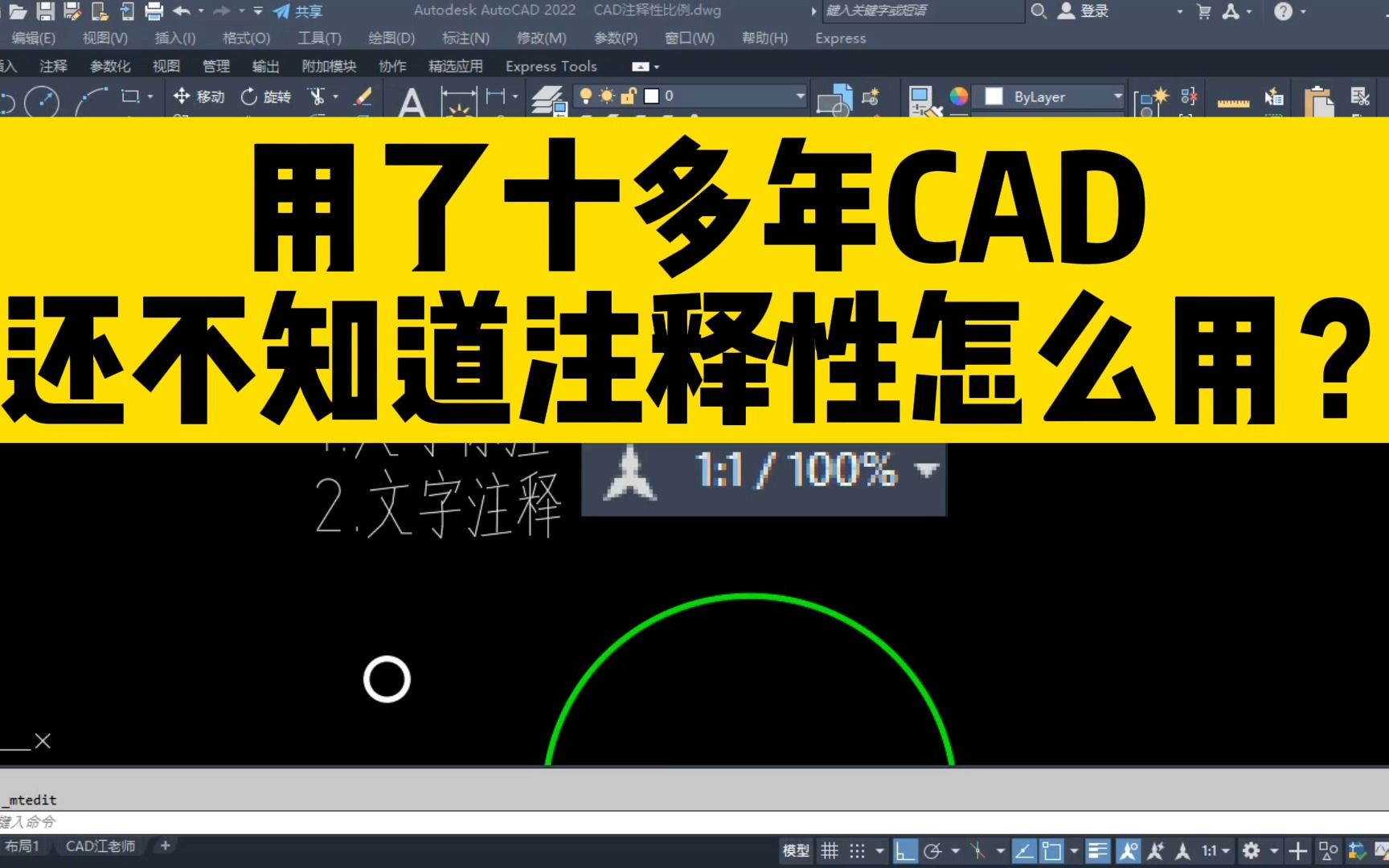Click the Rotate (旋转) tool
This screenshot has height=868, width=1389.
(266, 96)
